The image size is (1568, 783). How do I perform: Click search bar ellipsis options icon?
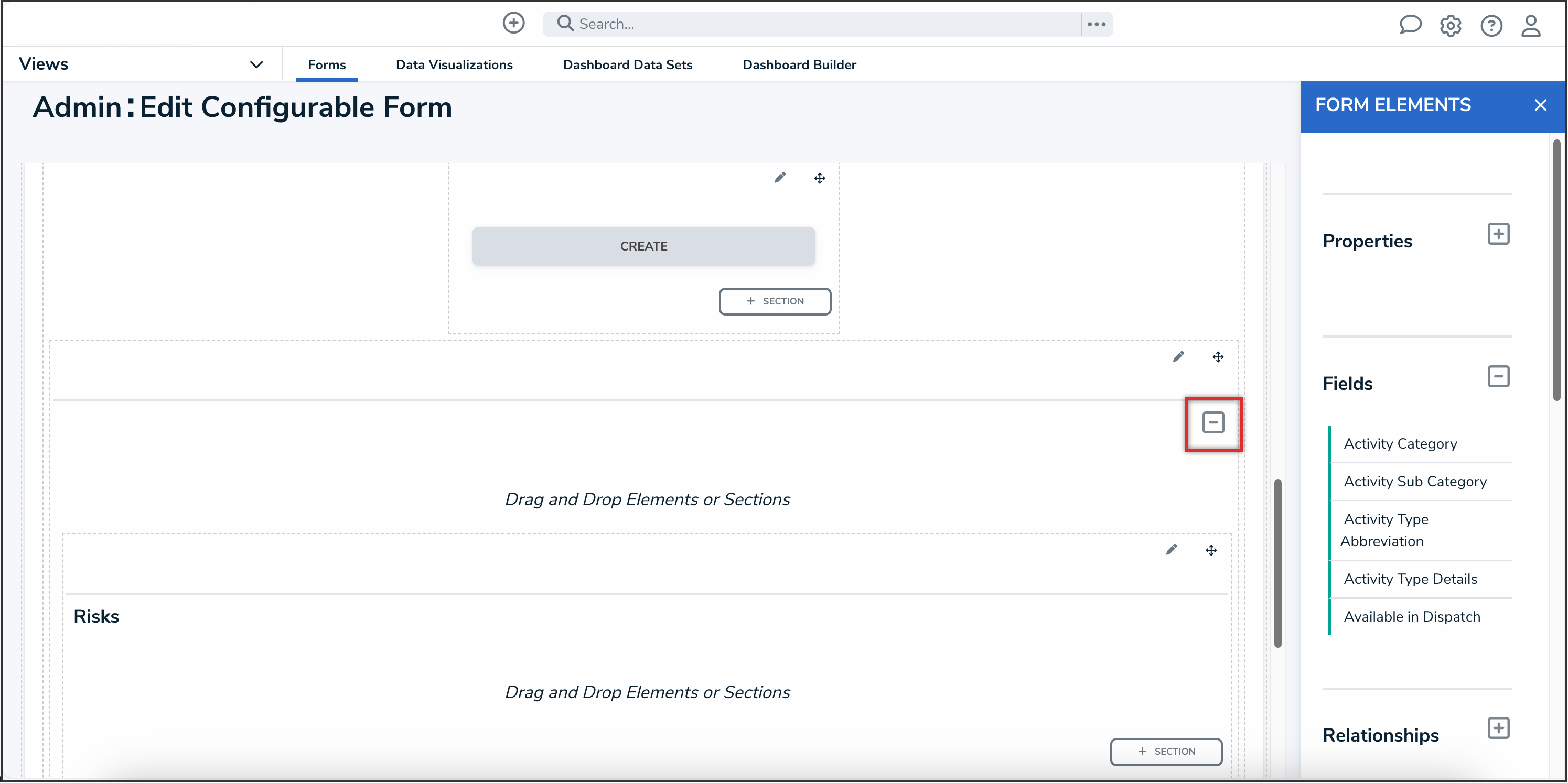click(1096, 24)
